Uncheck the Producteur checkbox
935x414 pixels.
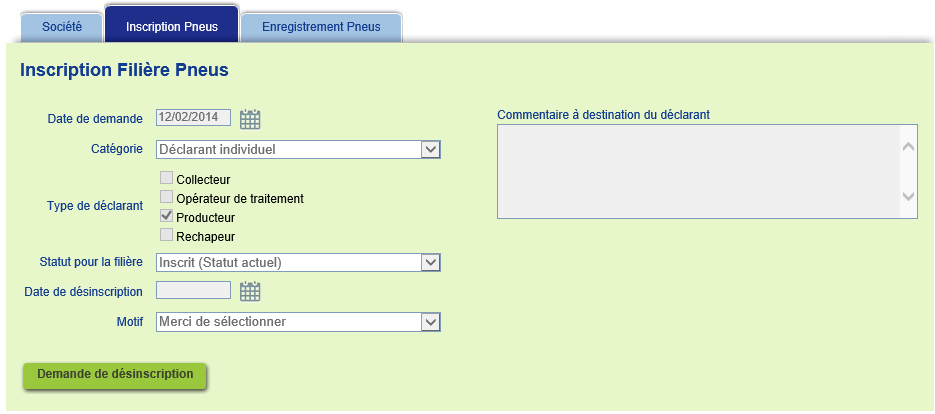tap(166, 216)
